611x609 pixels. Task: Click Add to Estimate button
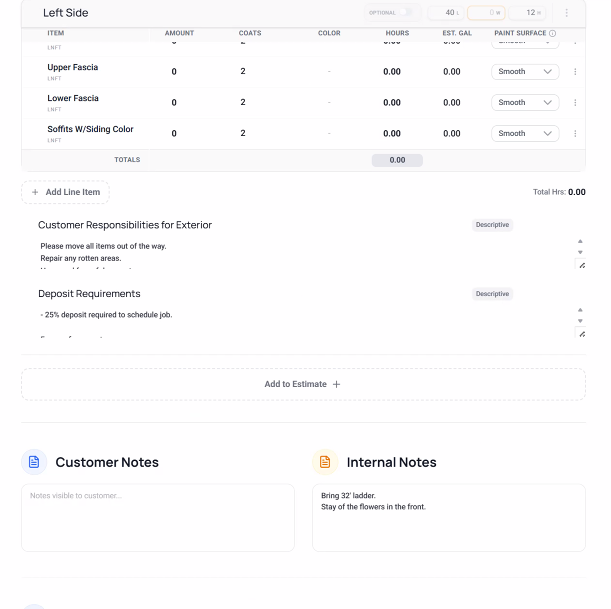point(303,384)
